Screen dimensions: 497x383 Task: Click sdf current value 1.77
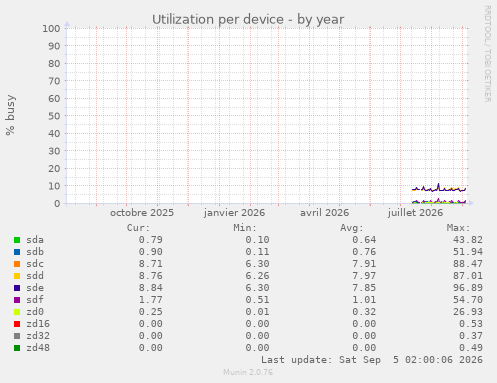(x=151, y=300)
